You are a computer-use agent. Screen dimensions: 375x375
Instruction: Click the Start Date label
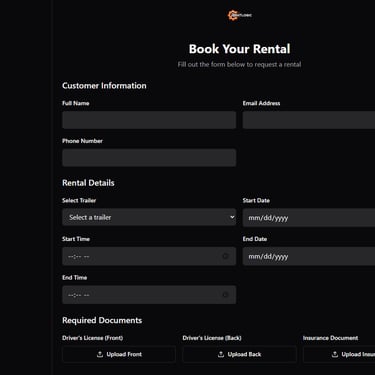[256, 201]
